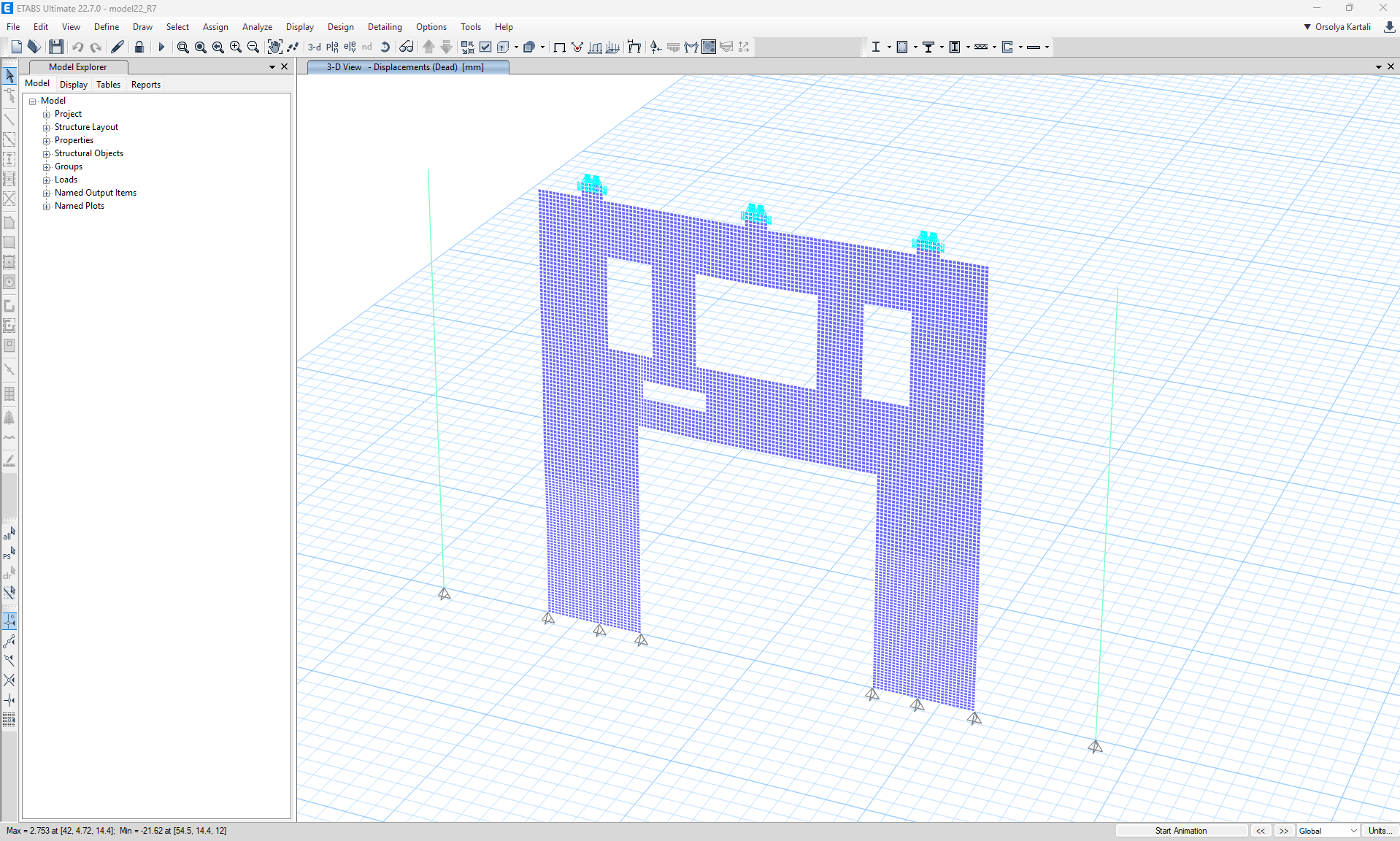Switch to the Tables tab
This screenshot has height=841, width=1400.
[x=108, y=85]
